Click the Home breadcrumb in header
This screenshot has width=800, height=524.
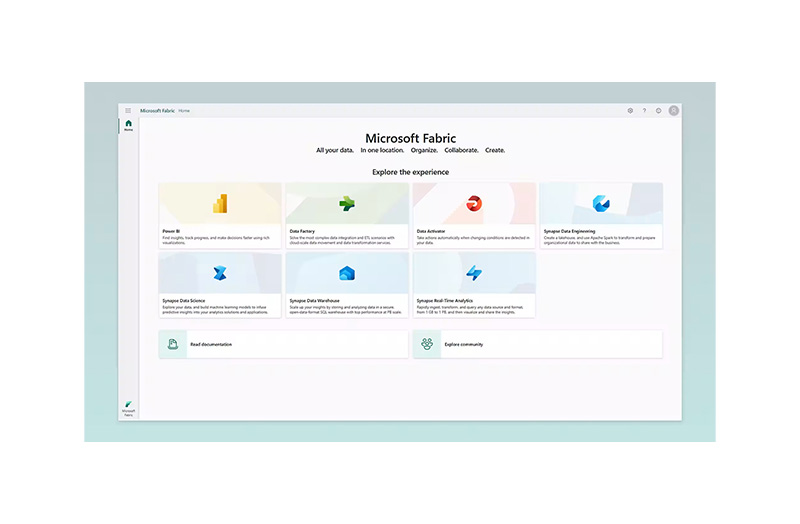pyautogui.click(x=184, y=111)
